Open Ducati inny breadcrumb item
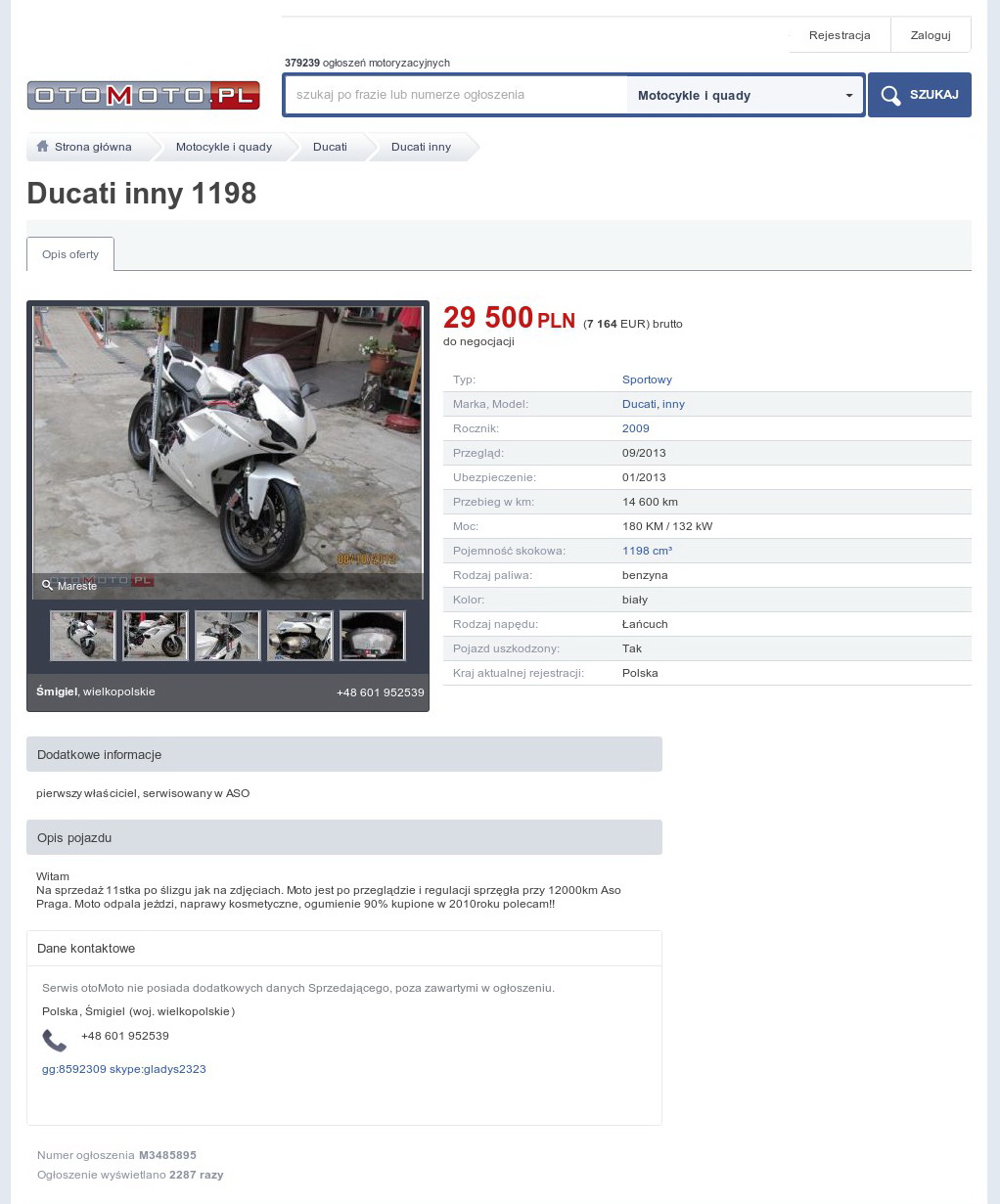 421,147
